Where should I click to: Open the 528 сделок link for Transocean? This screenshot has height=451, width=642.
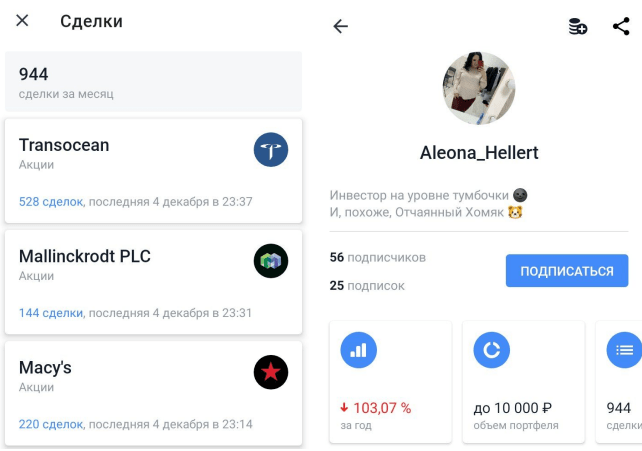tap(51, 202)
